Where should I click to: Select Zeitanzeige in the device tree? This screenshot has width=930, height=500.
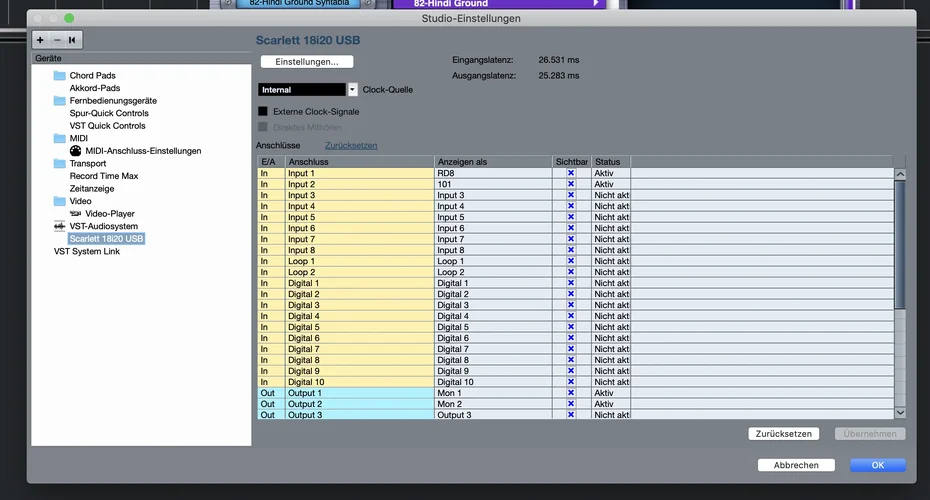pos(92,189)
